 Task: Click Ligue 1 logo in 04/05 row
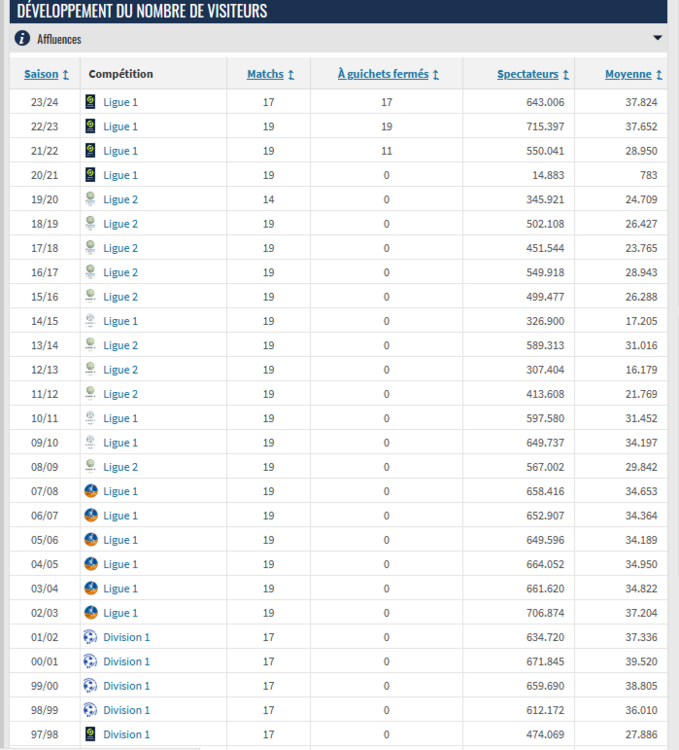91,564
